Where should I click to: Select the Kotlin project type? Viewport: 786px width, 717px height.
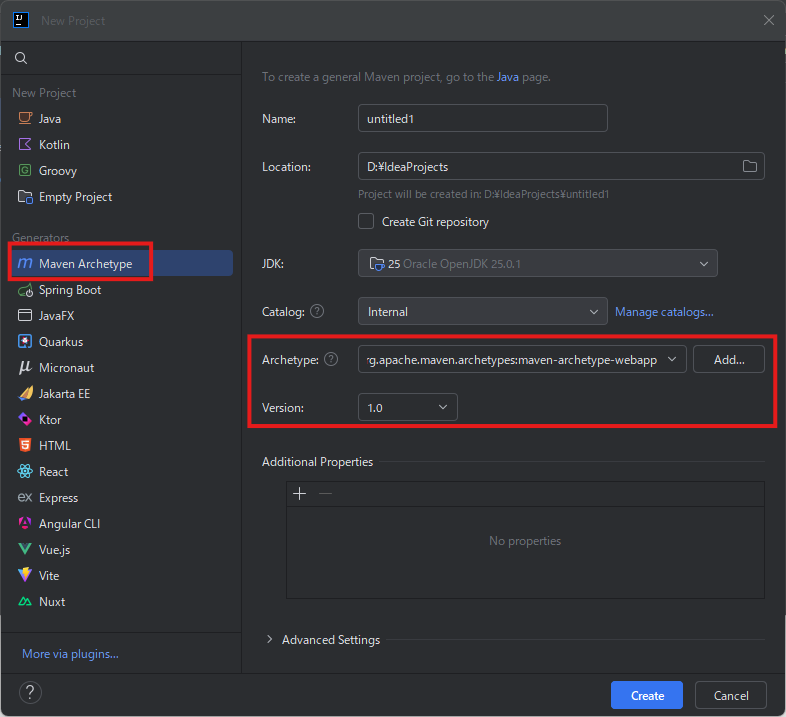(x=122, y=145)
